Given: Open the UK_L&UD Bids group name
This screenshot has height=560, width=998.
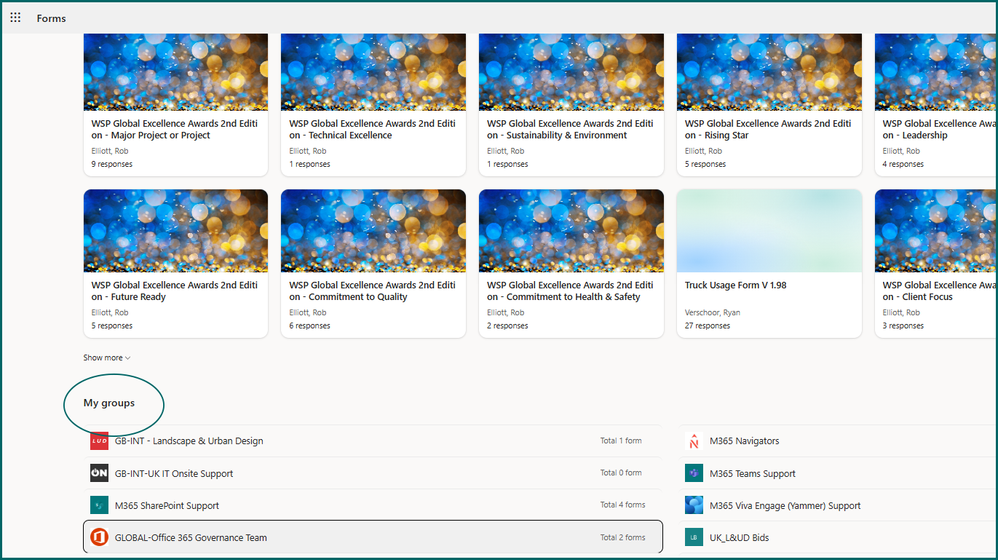Looking at the screenshot, I should pos(739,538).
